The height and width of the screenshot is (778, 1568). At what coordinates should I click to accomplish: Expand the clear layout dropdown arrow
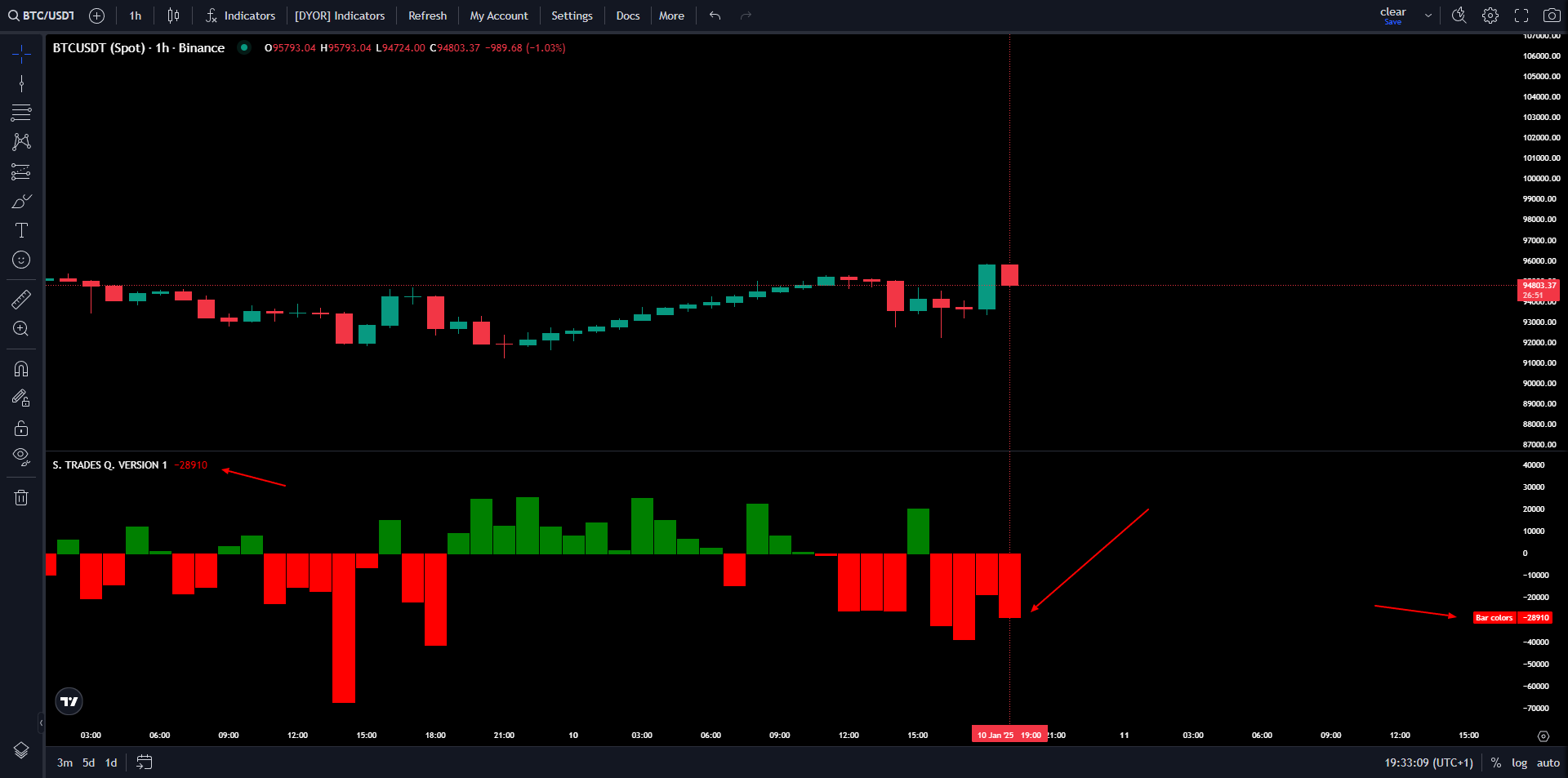(1428, 16)
